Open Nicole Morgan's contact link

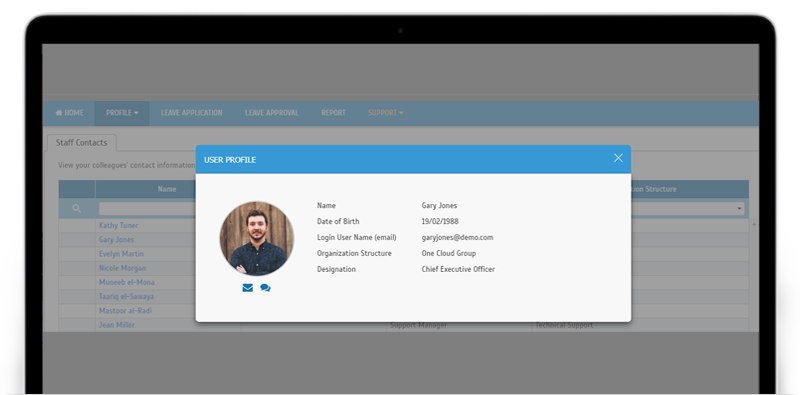(122, 268)
